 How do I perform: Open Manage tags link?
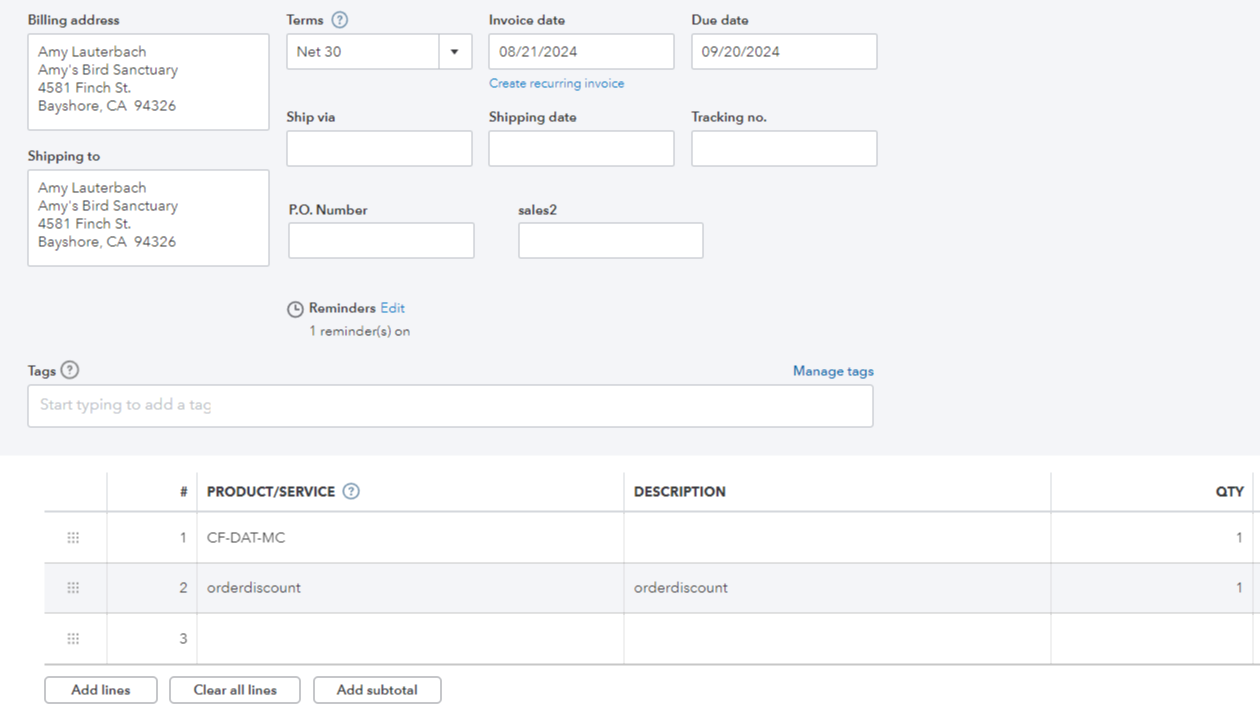tap(833, 371)
